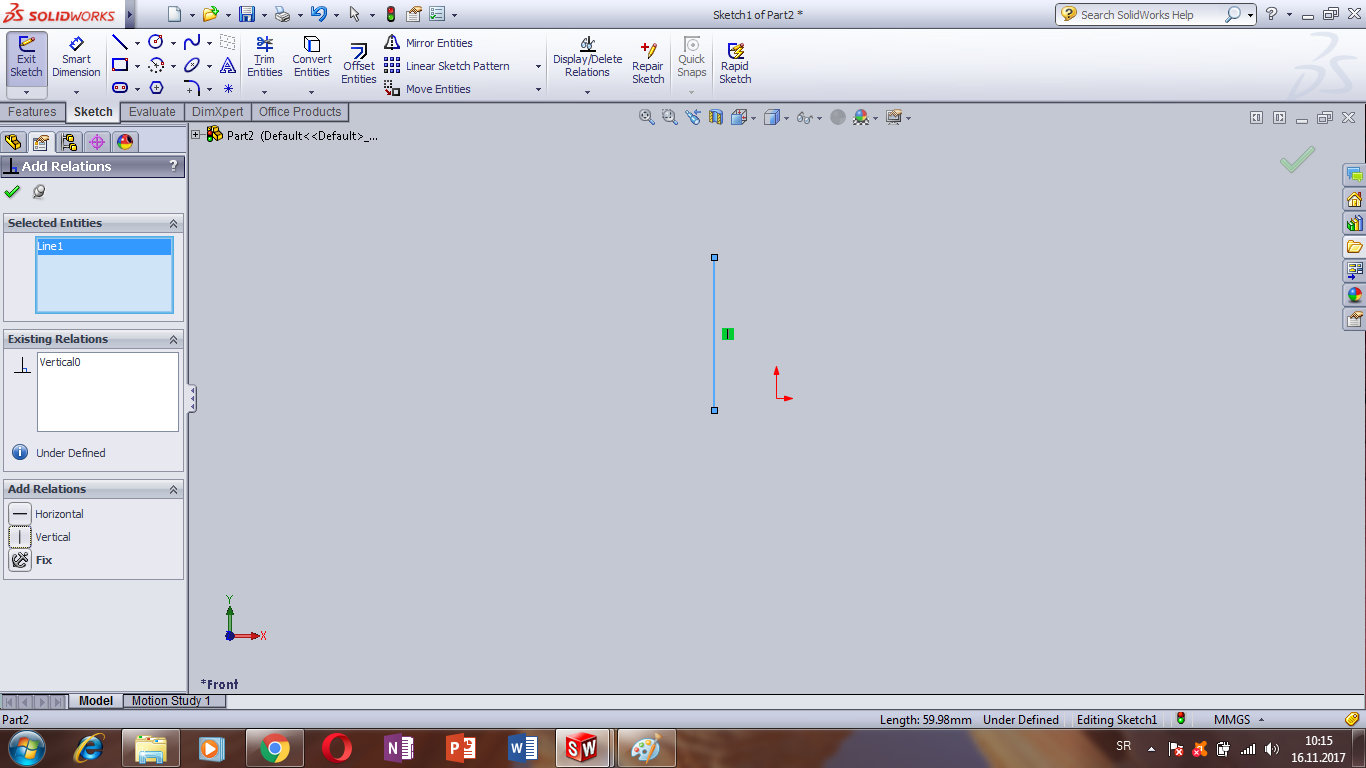Click Mirror Entities

428,43
